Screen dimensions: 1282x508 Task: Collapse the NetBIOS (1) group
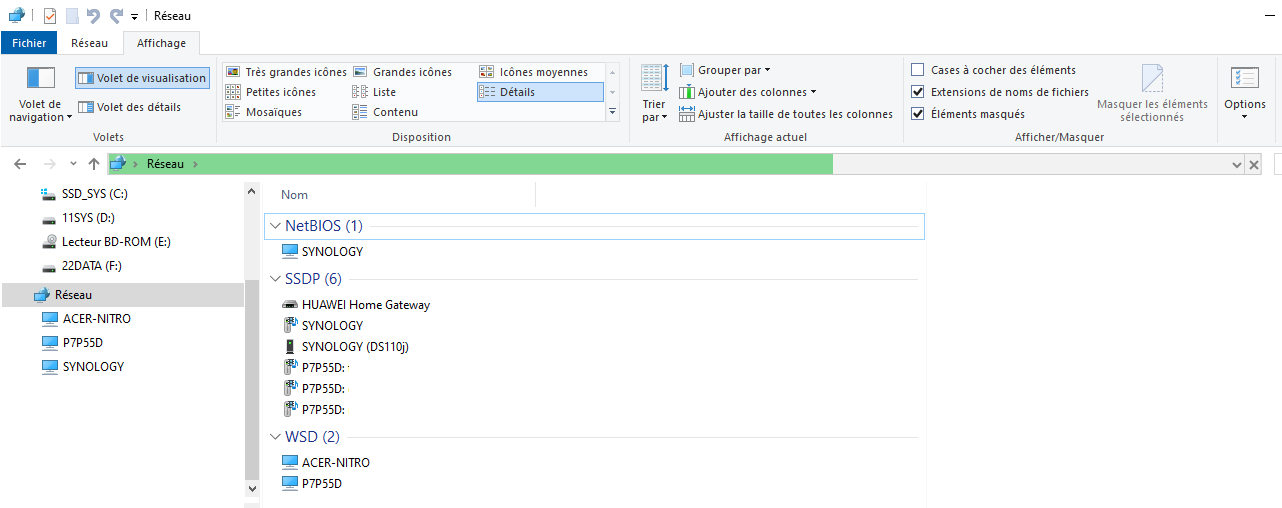click(x=275, y=226)
